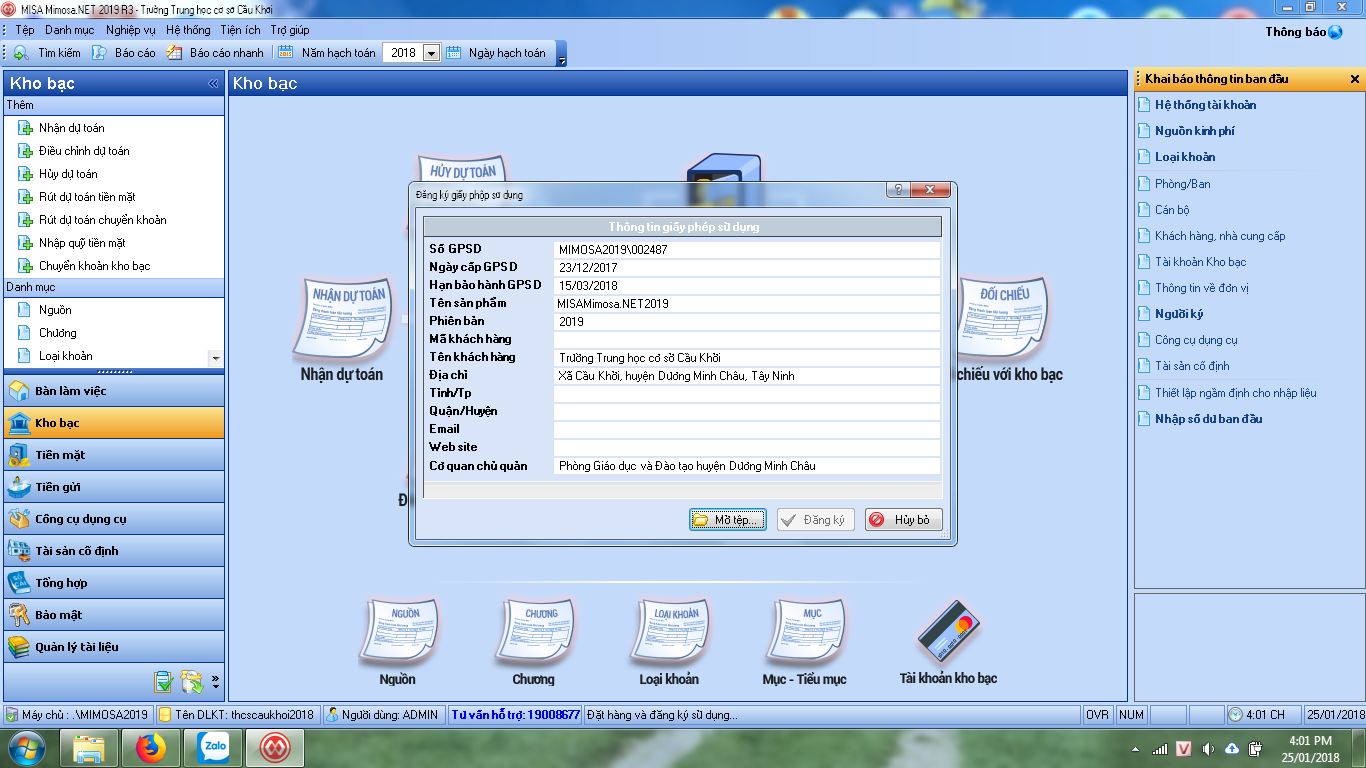
Task: Switch to Tài sản cố định module
Action: pyautogui.click(x=114, y=551)
